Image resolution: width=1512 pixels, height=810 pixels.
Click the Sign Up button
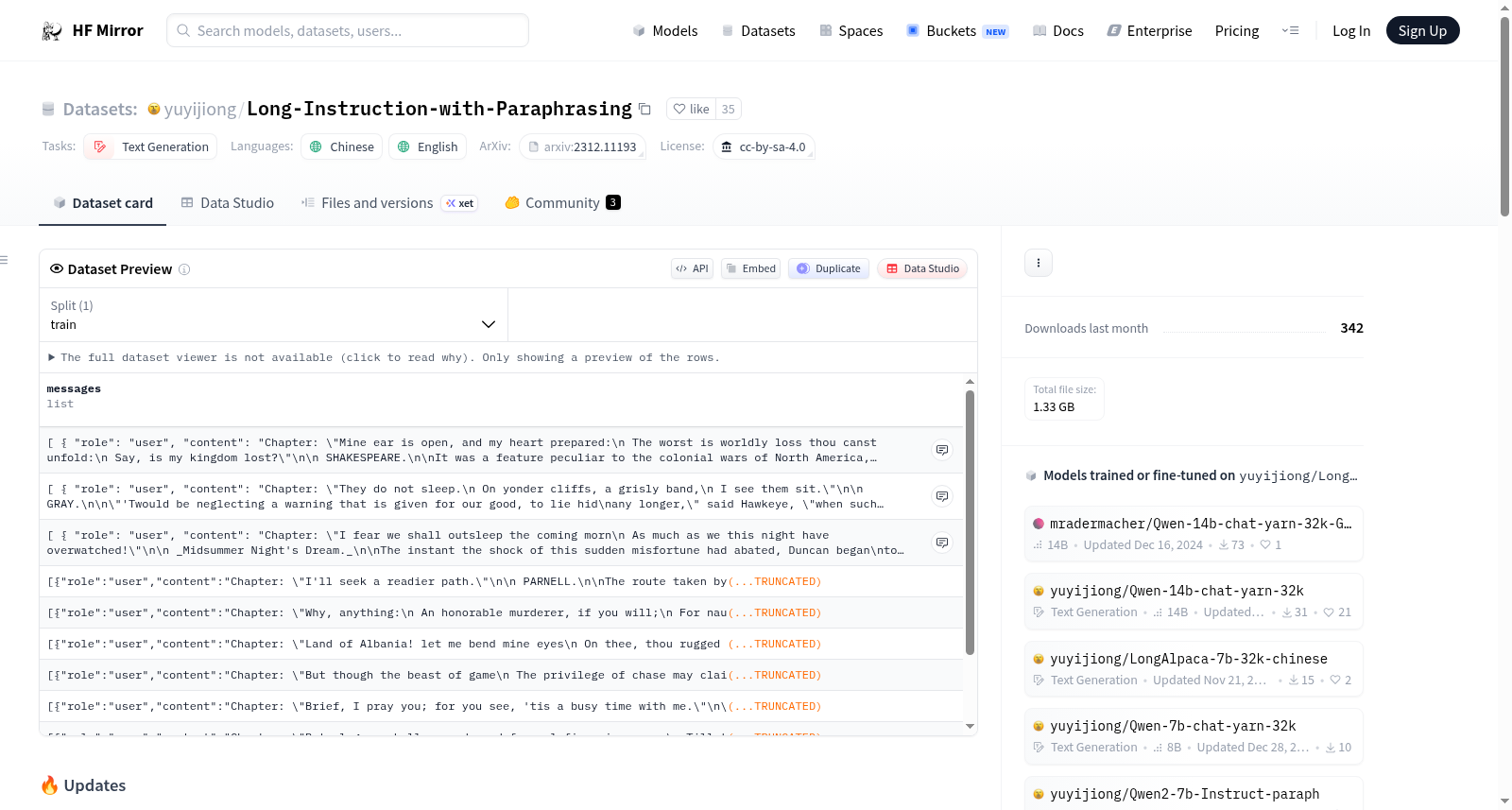tap(1422, 31)
